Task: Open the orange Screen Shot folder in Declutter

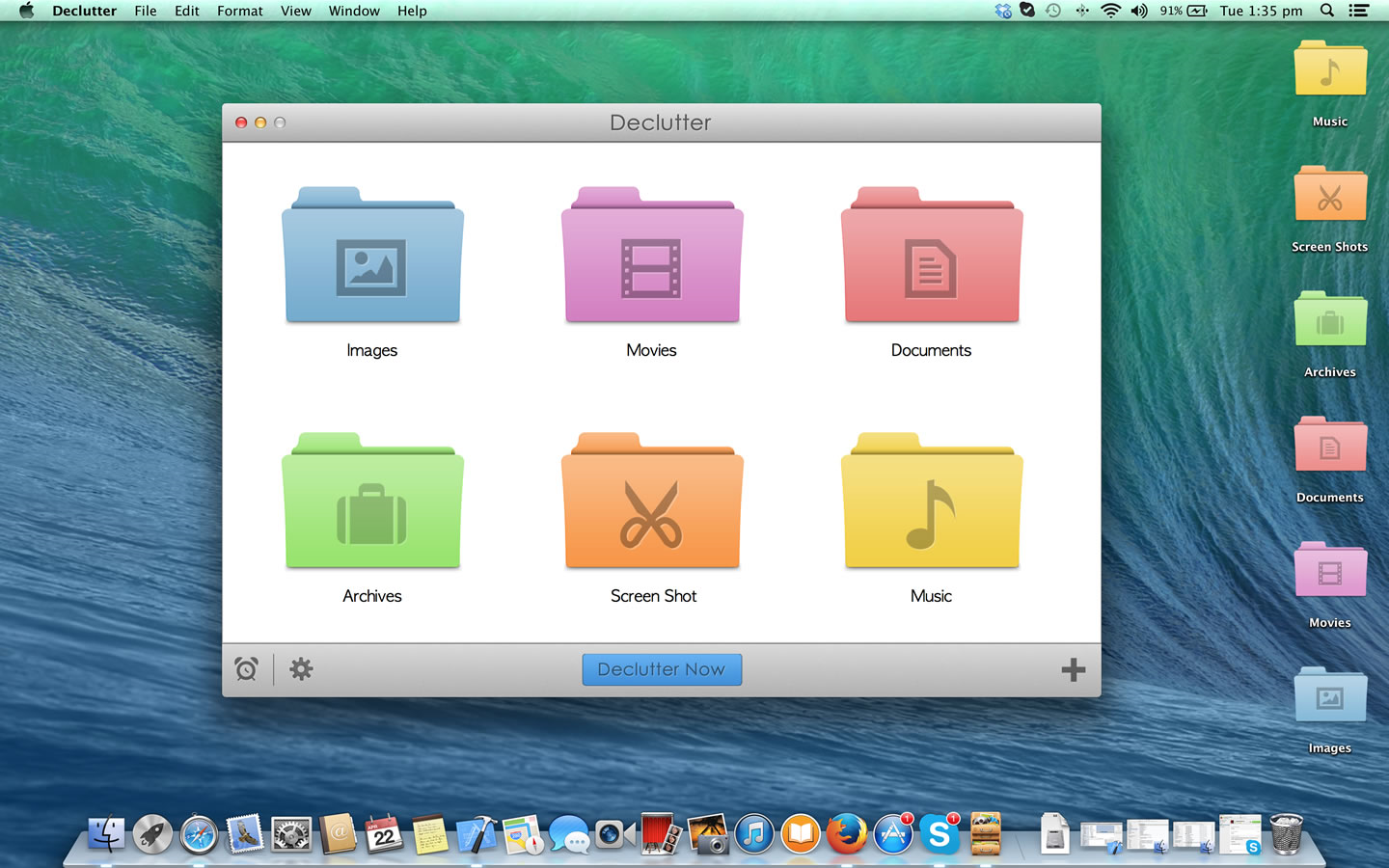Action: (652, 501)
